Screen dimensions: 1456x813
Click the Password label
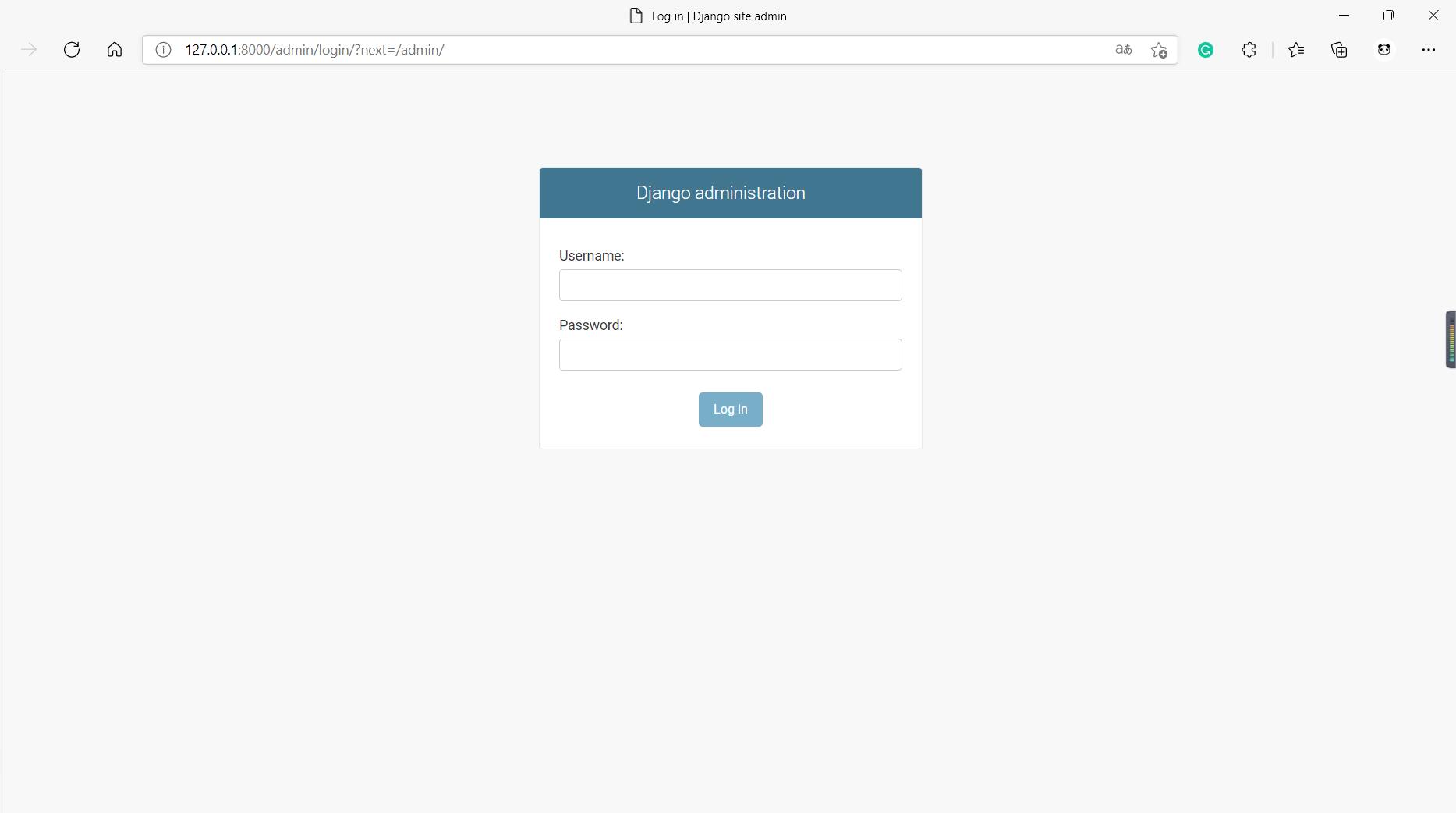coord(590,325)
